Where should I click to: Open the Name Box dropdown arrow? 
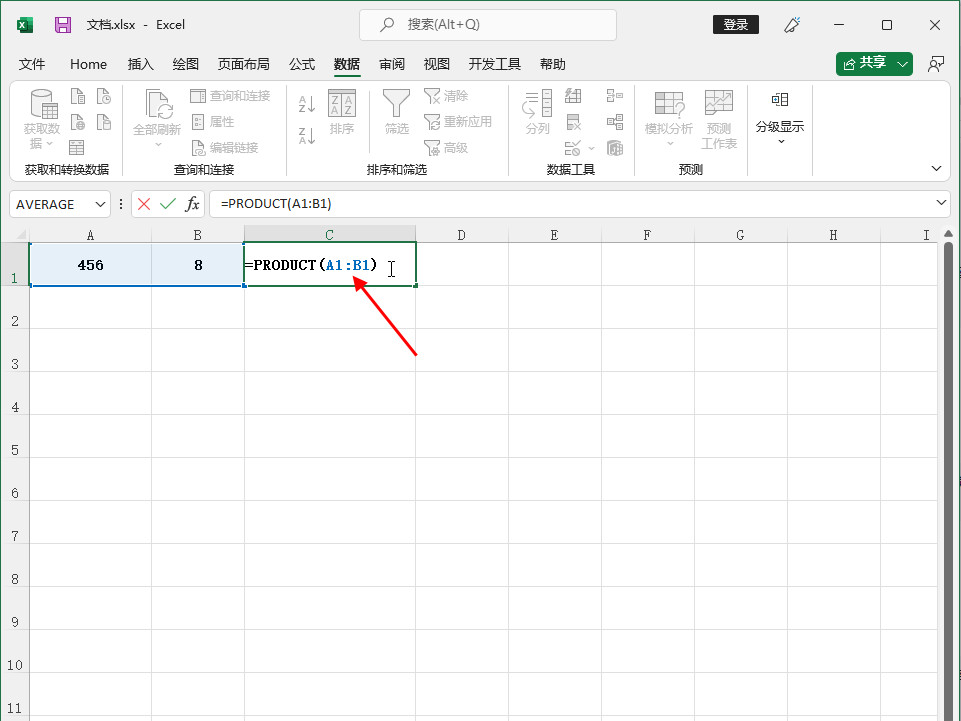[x=100, y=204]
